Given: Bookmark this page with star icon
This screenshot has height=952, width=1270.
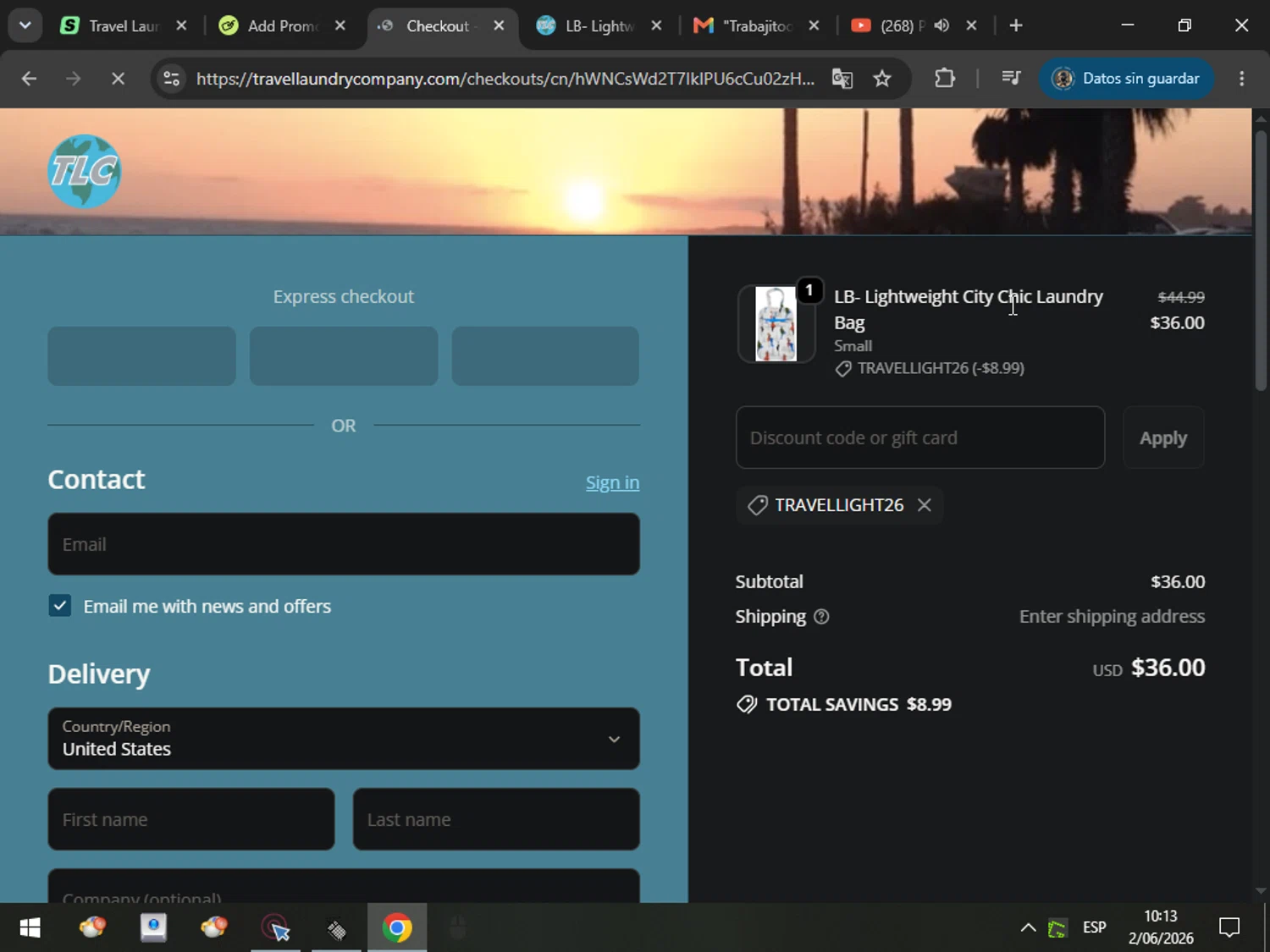Looking at the screenshot, I should [x=882, y=79].
